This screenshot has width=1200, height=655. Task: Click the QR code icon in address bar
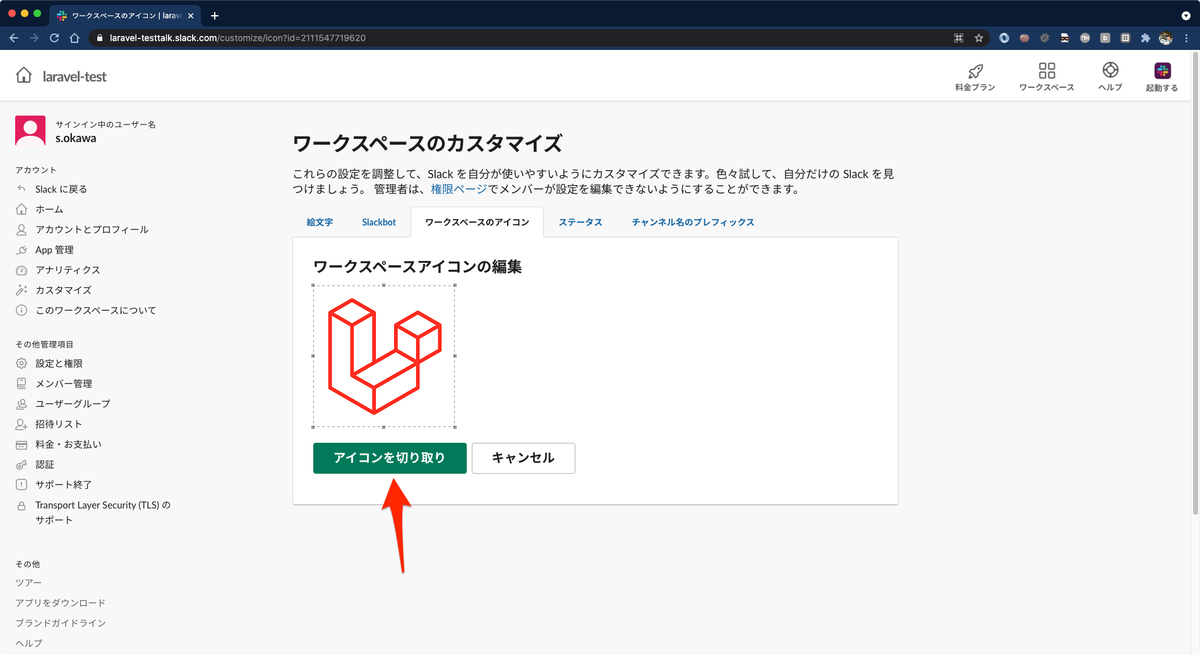click(958, 38)
